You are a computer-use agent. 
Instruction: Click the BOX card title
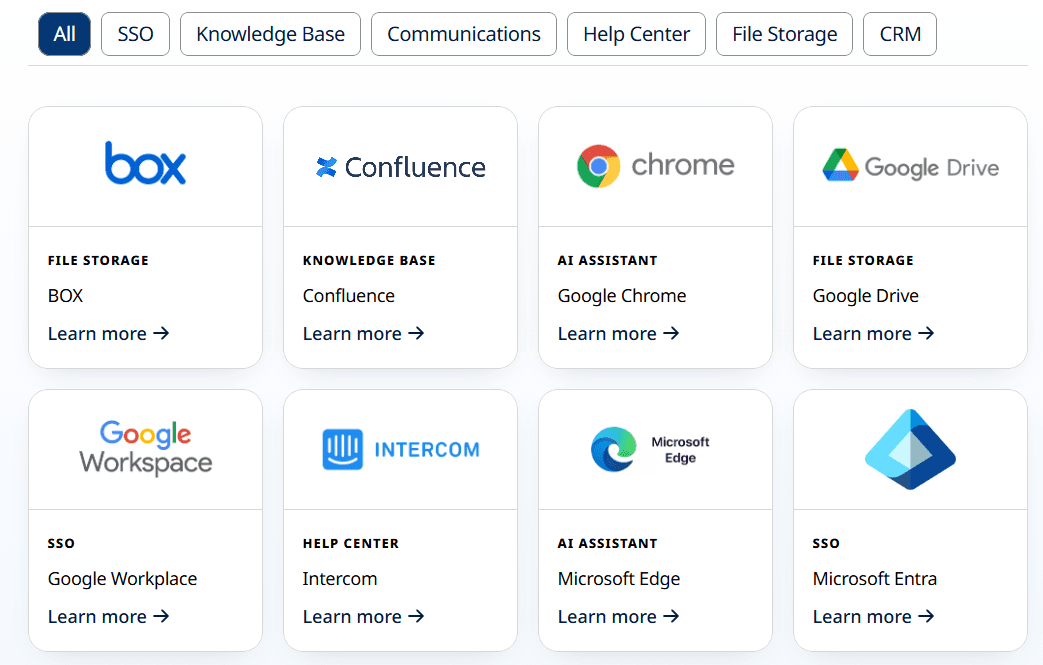coord(65,295)
